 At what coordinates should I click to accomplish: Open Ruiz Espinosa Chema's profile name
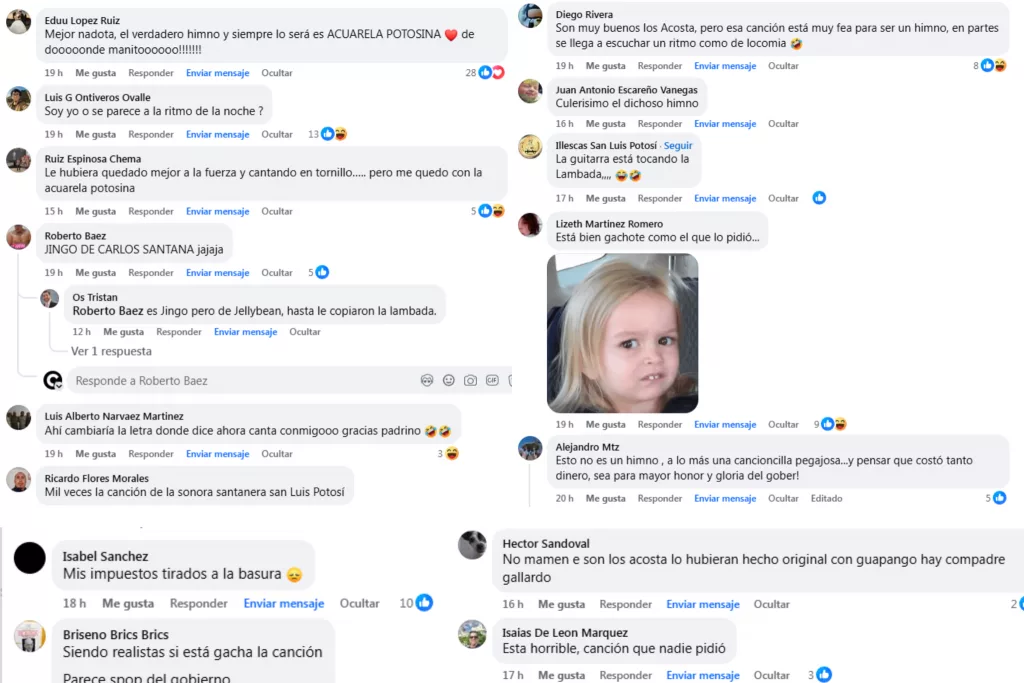[93, 159]
